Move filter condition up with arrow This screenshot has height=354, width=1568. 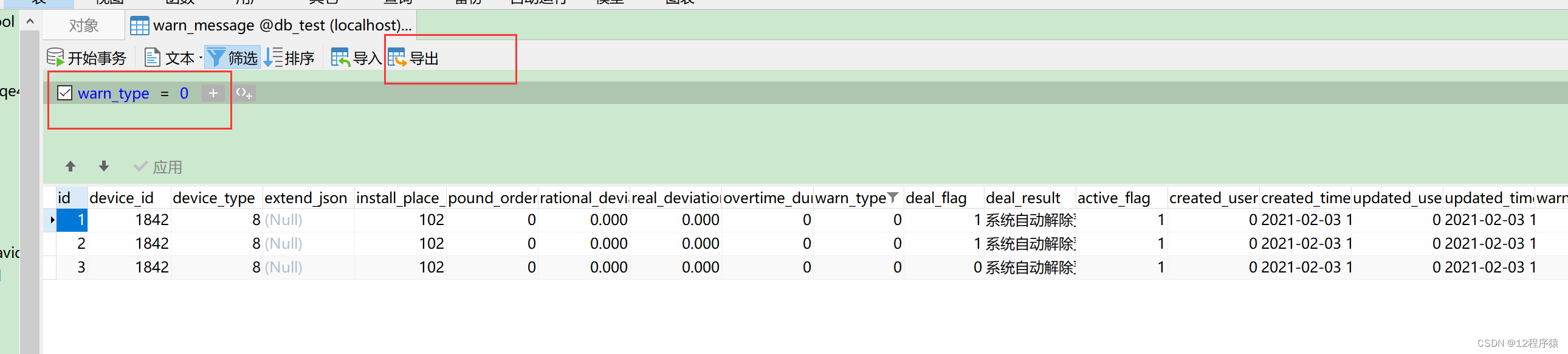(x=70, y=166)
